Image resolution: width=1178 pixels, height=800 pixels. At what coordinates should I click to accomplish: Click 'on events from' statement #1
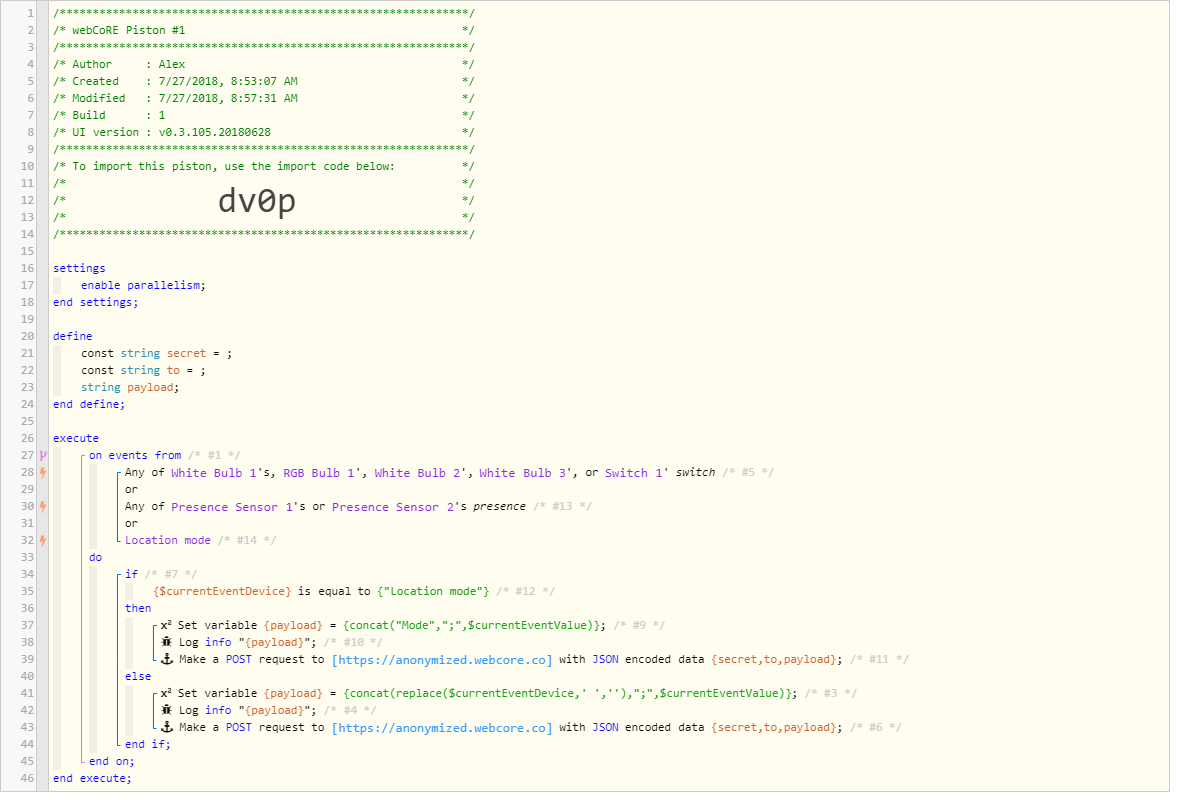135,455
